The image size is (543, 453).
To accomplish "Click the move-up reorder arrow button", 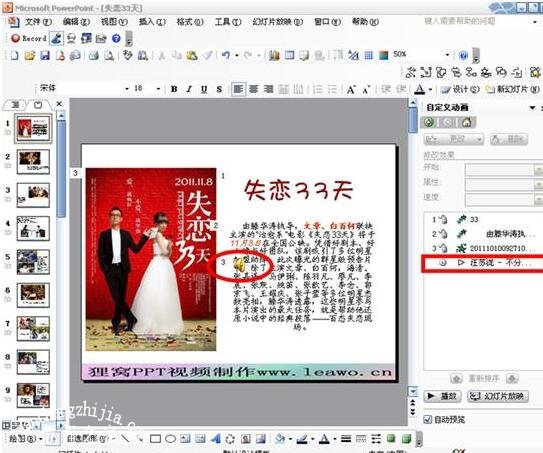I will tap(456, 379).
